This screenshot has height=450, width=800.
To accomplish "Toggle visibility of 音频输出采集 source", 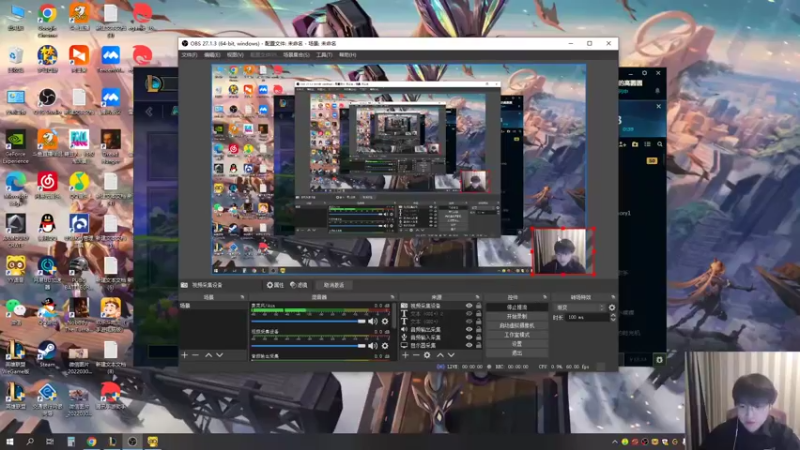I will [469, 330].
